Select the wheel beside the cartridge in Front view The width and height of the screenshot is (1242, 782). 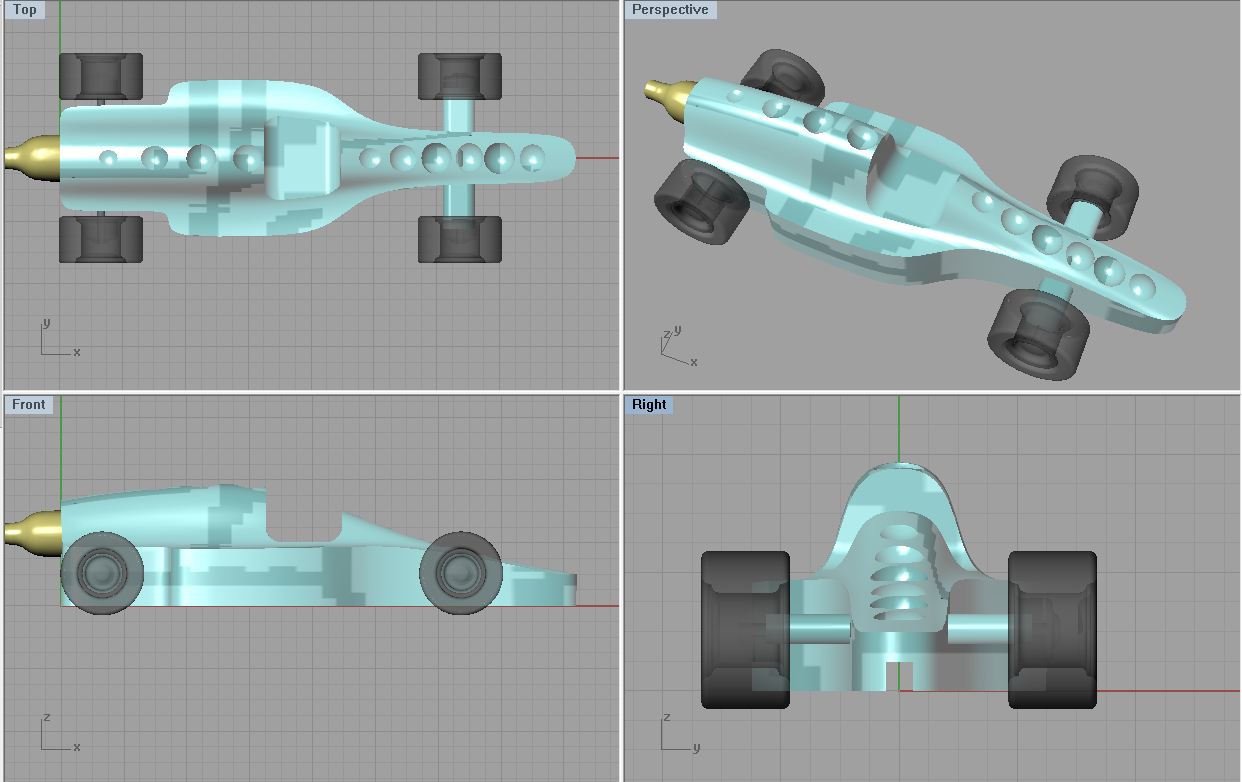pyautogui.click(x=101, y=574)
